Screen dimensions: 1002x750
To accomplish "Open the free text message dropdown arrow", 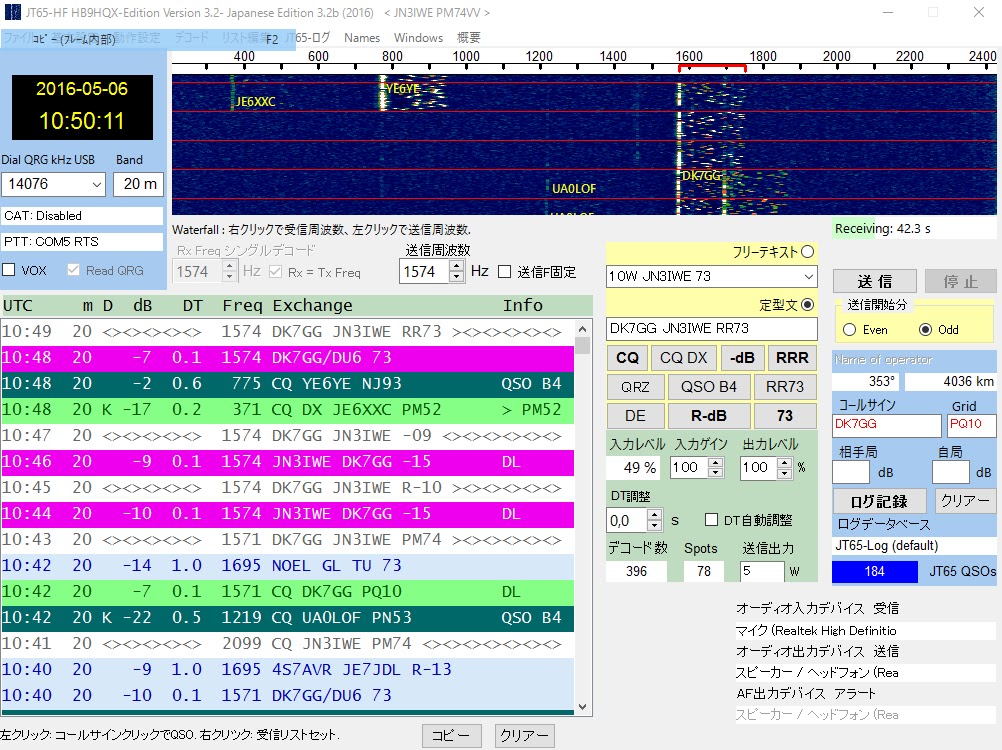I will tap(808, 277).
